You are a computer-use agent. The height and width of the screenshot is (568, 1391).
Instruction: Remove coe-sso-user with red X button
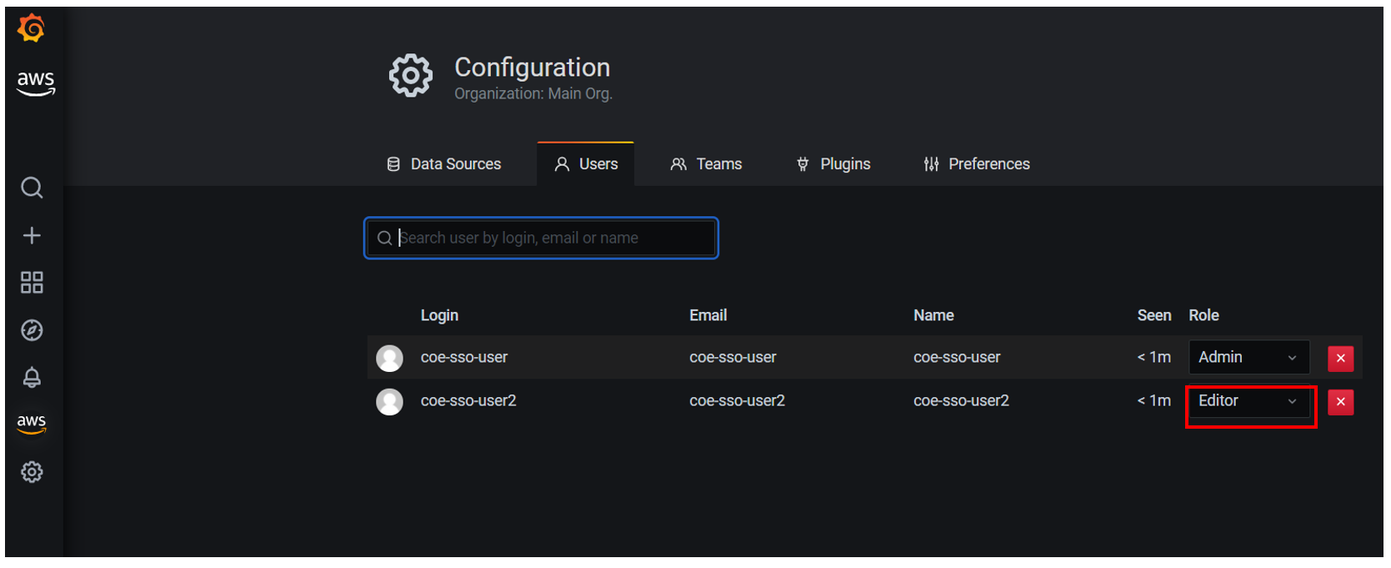tap(1340, 358)
